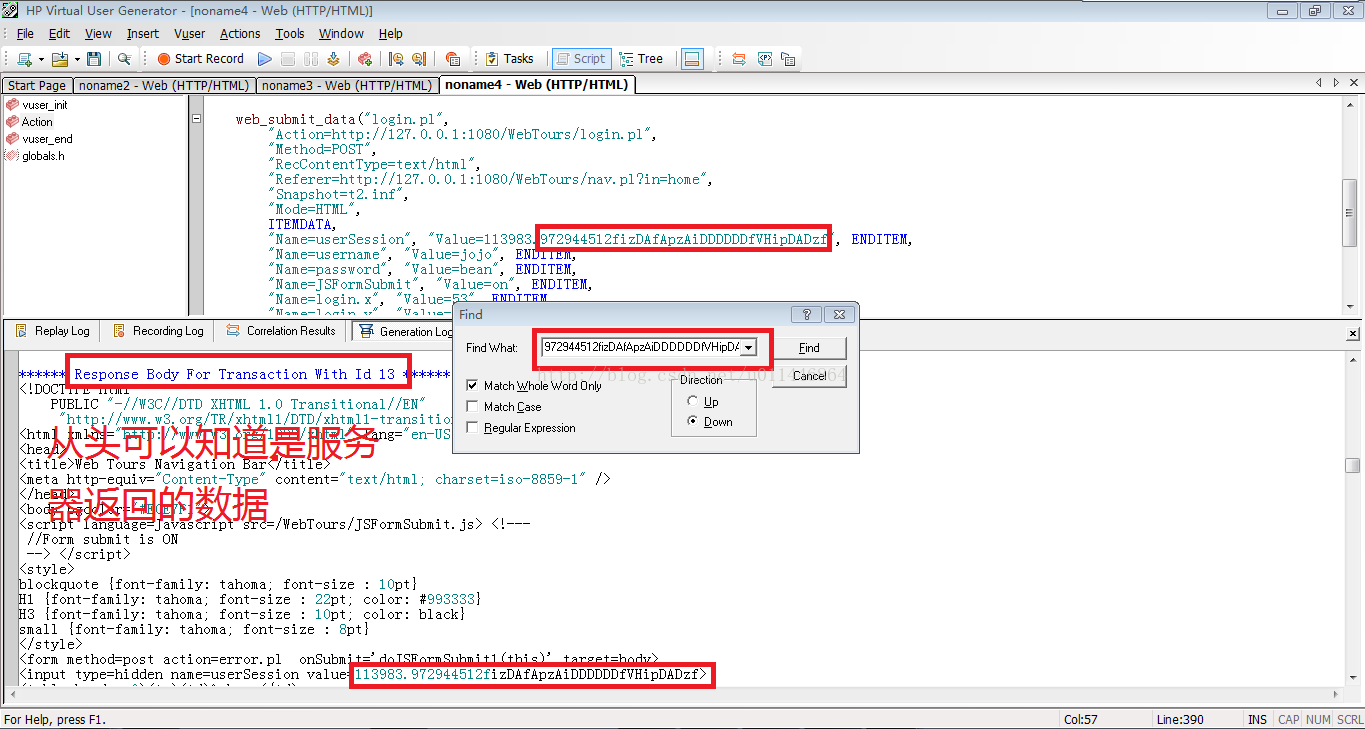Open the Help menu
1365x729 pixels.
coord(390,34)
